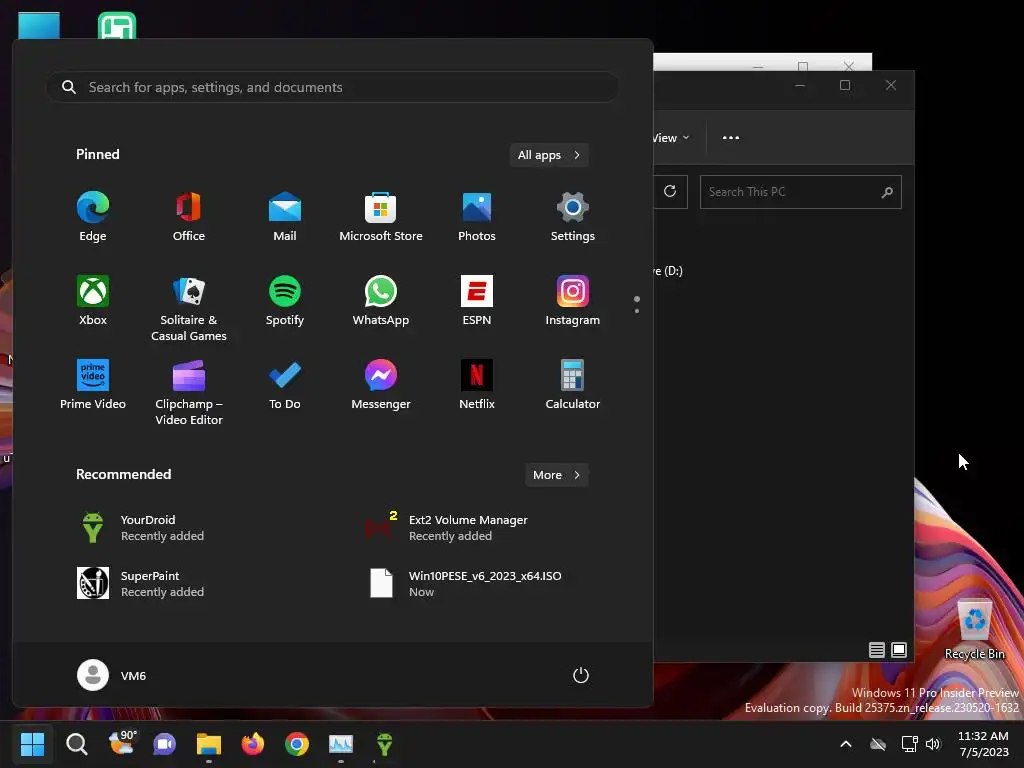Show More recommended items
The image size is (1024, 768).
click(556, 475)
